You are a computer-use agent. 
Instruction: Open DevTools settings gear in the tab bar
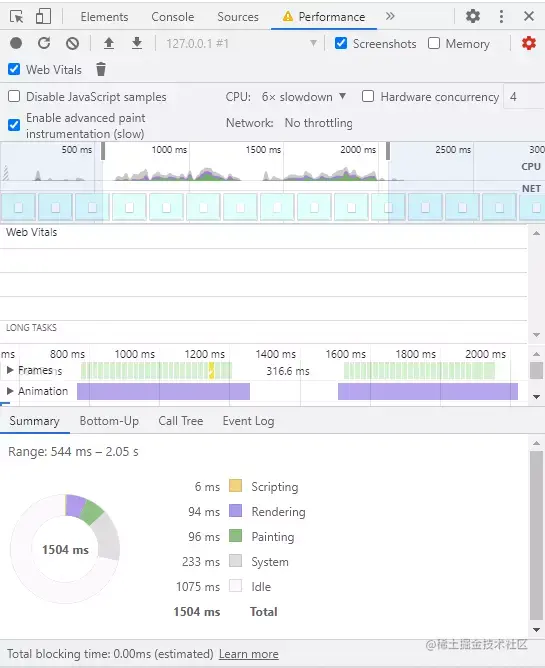tap(473, 17)
